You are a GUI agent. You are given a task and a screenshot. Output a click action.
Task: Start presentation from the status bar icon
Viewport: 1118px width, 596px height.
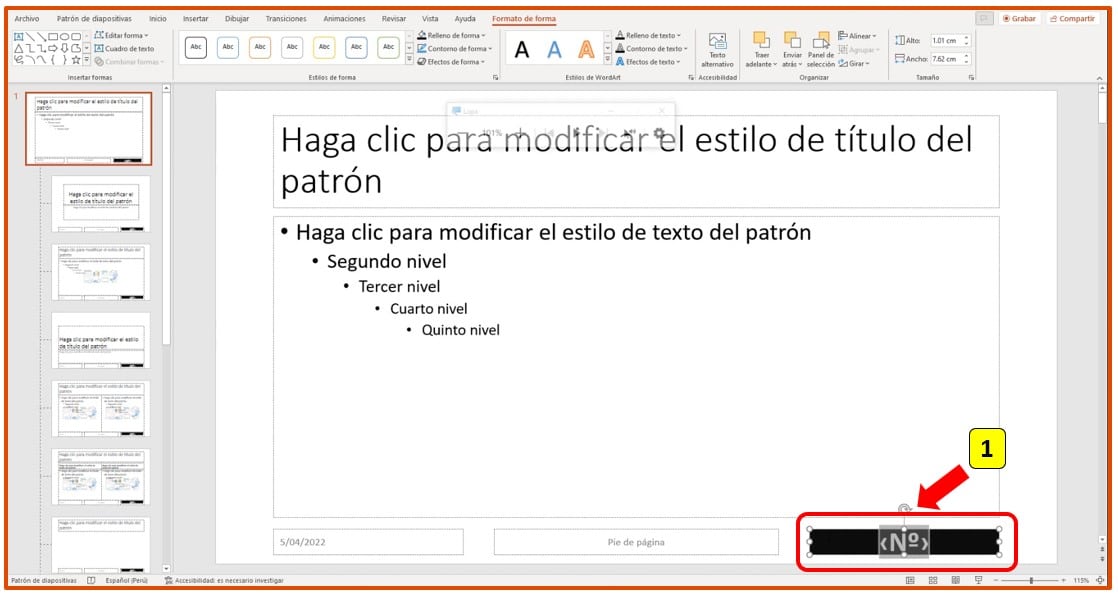[x=979, y=579]
